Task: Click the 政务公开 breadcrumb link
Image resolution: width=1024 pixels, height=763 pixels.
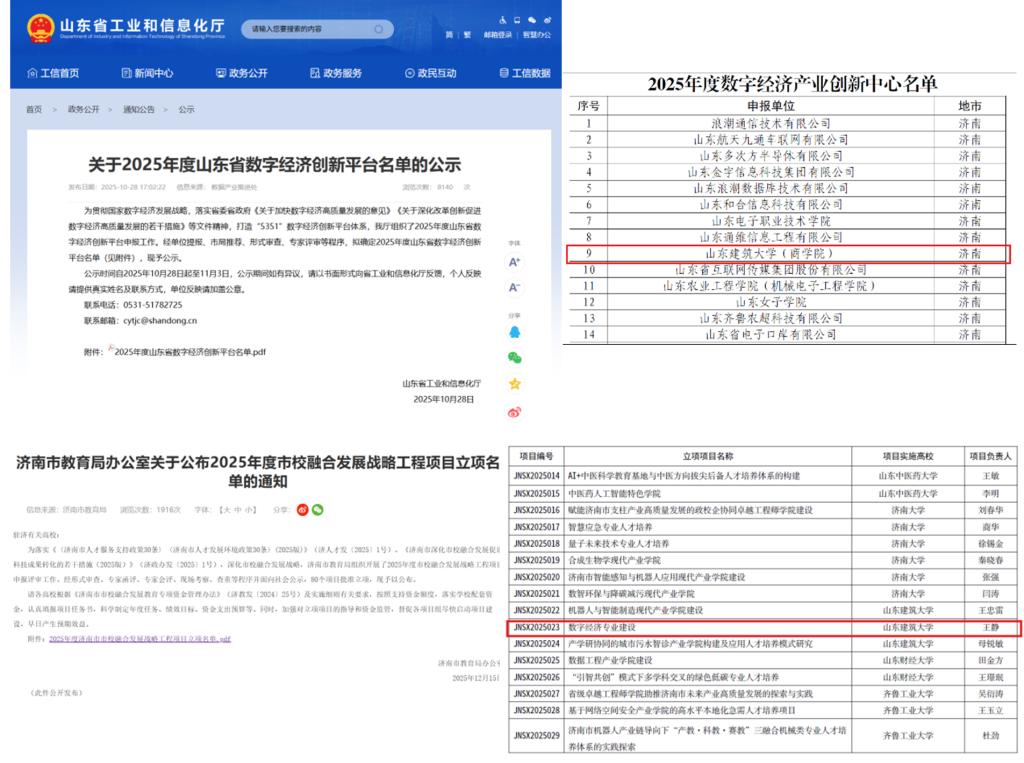Action: (x=84, y=109)
